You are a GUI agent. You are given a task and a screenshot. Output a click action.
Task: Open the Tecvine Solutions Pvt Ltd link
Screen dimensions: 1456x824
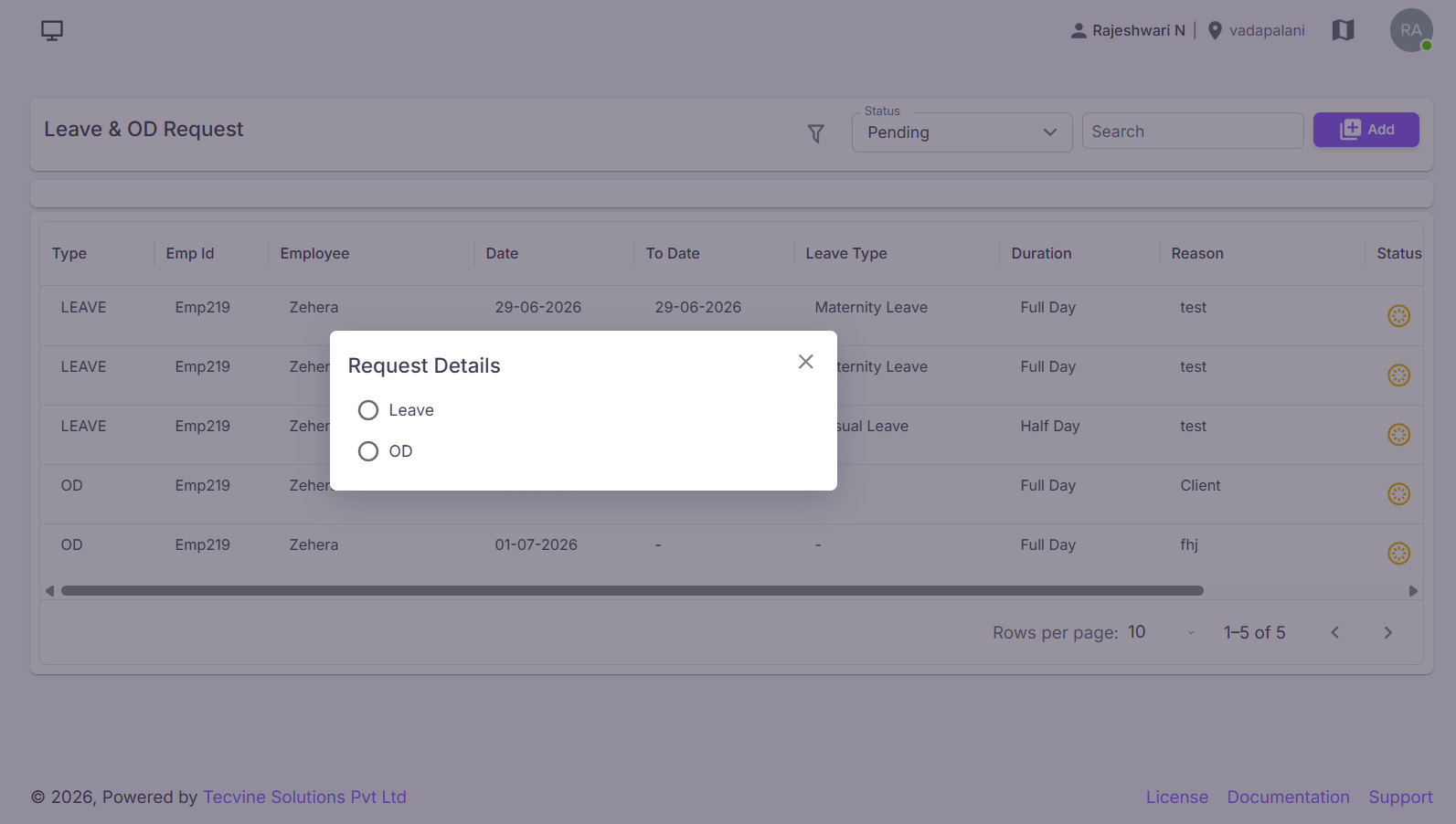point(304,797)
